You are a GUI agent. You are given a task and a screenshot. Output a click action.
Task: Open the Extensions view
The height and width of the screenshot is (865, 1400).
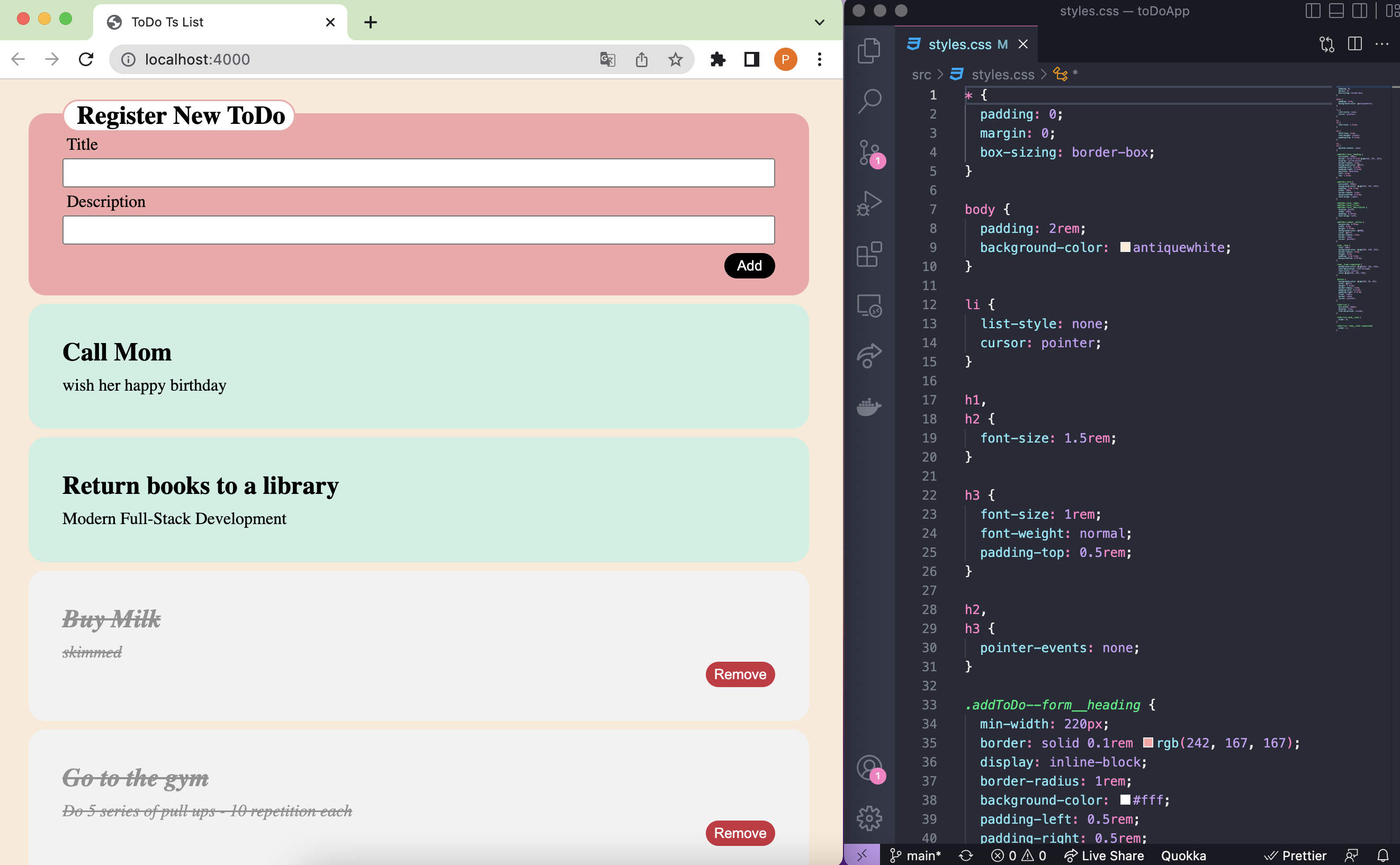click(868, 254)
